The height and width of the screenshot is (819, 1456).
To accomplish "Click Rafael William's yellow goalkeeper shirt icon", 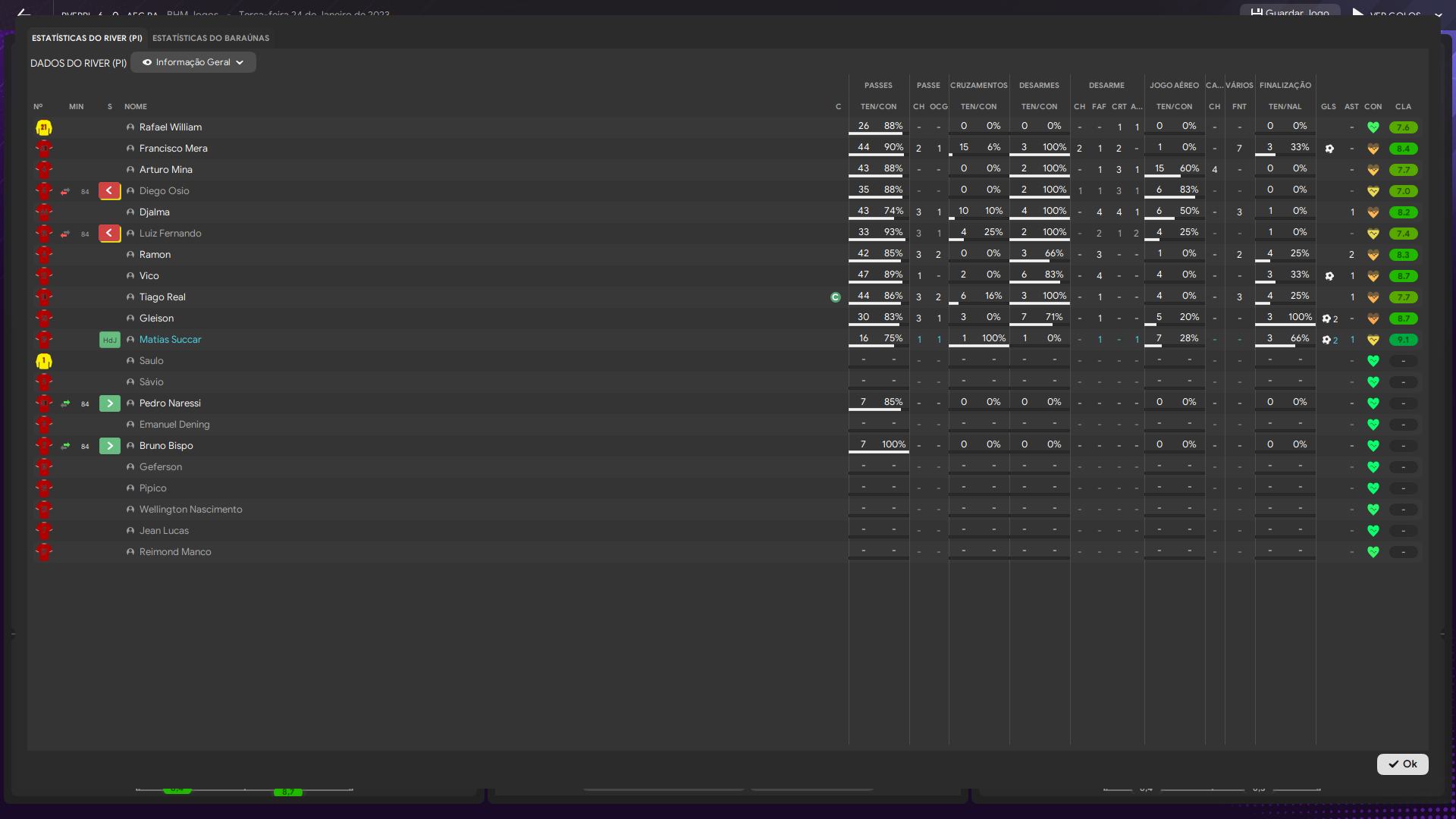I will [x=44, y=127].
